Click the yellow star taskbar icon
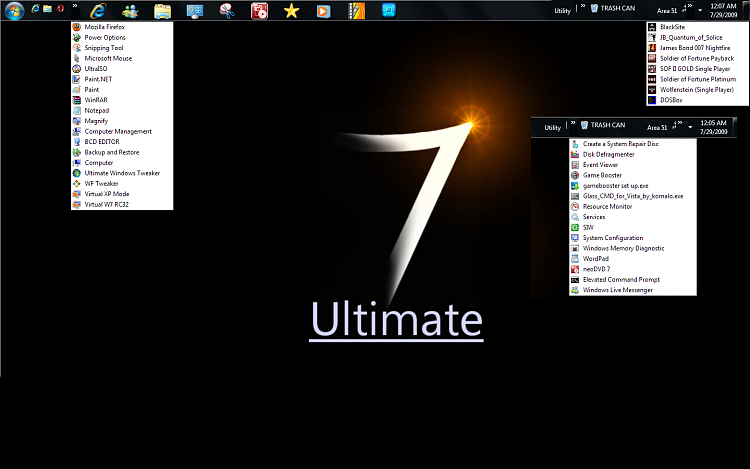The image size is (750, 469). click(291, 11)
